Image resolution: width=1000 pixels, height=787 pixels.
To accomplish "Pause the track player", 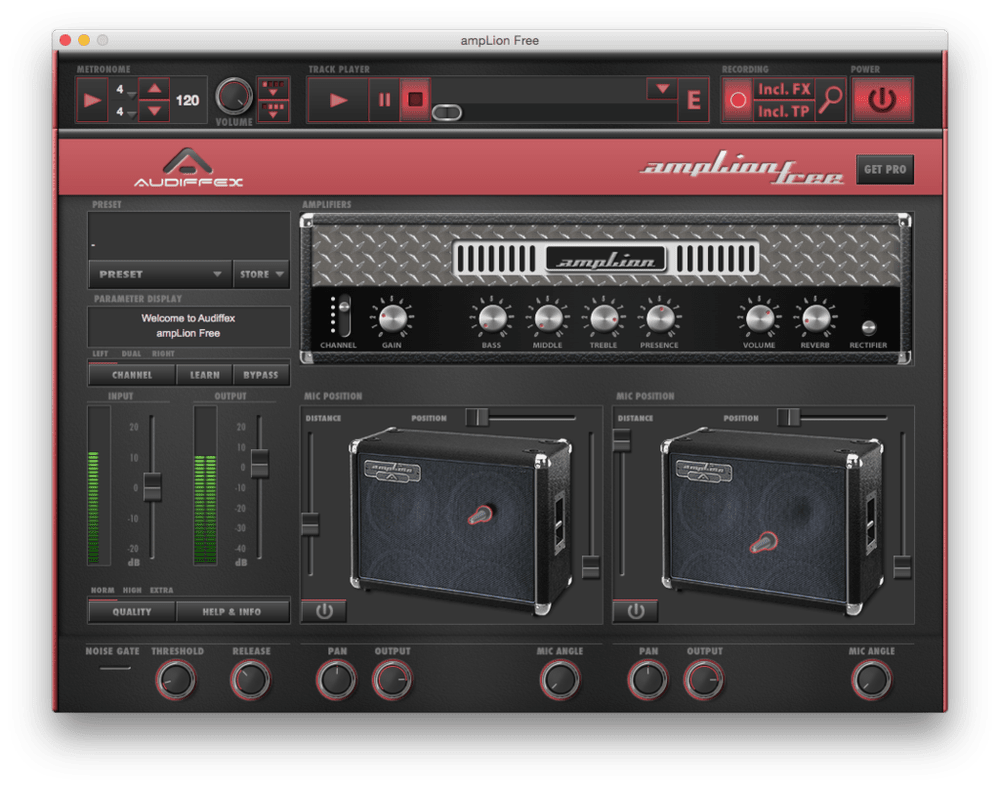I will (x=385, y=101).
